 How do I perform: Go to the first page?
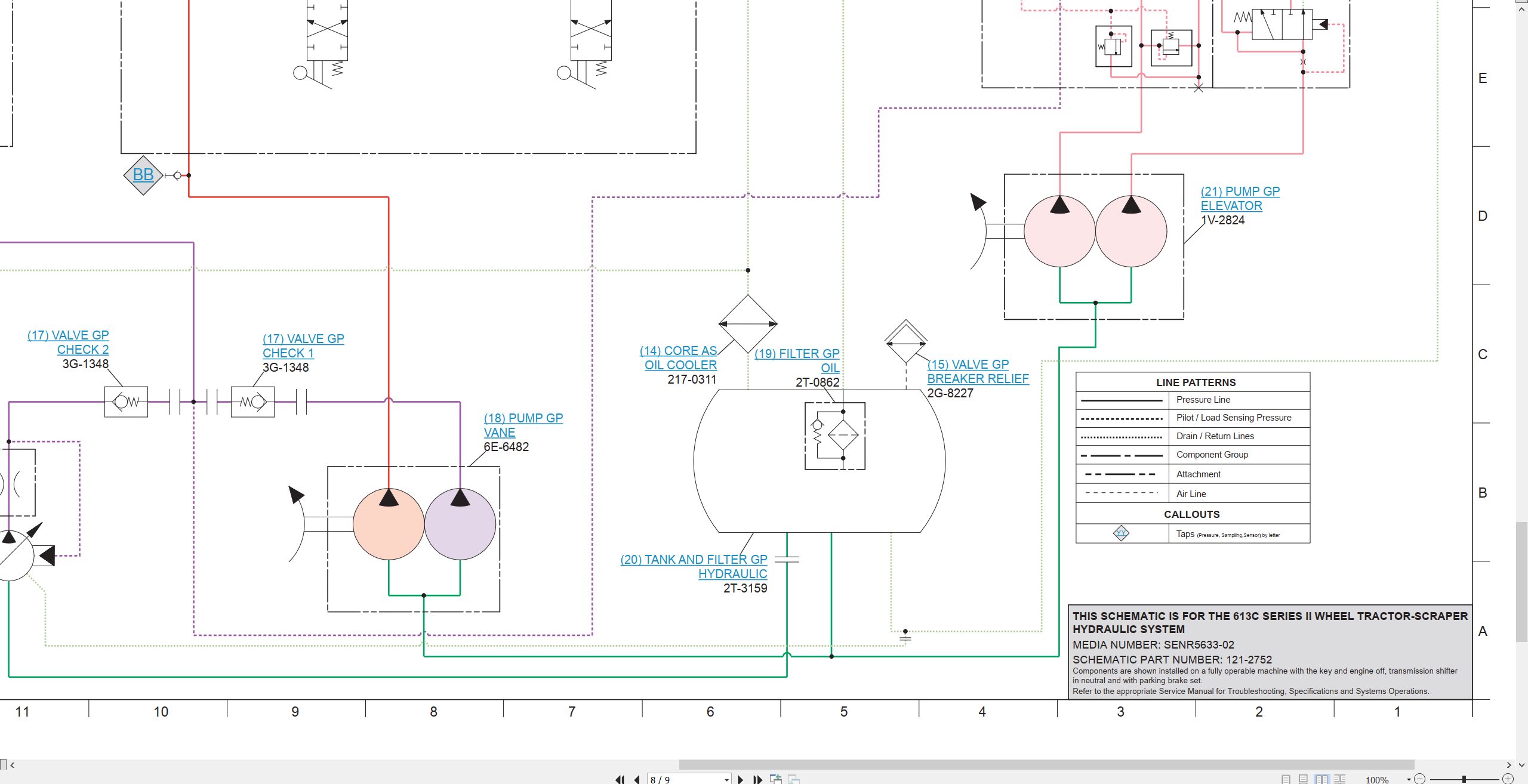pyautogui.click(x=620, y=780)
